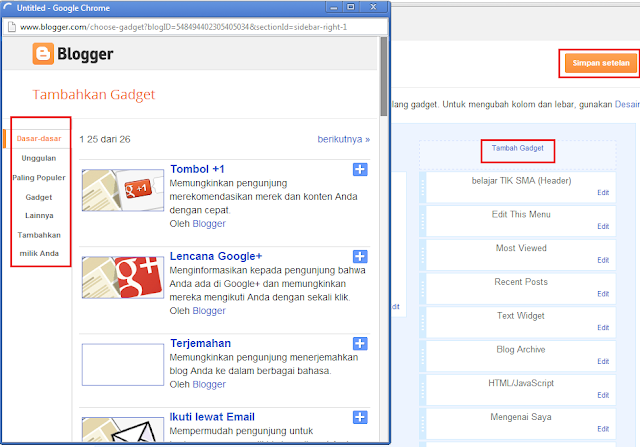
Task: Edit the Most Viewed gadget
Action: click(x=603, y=260)
